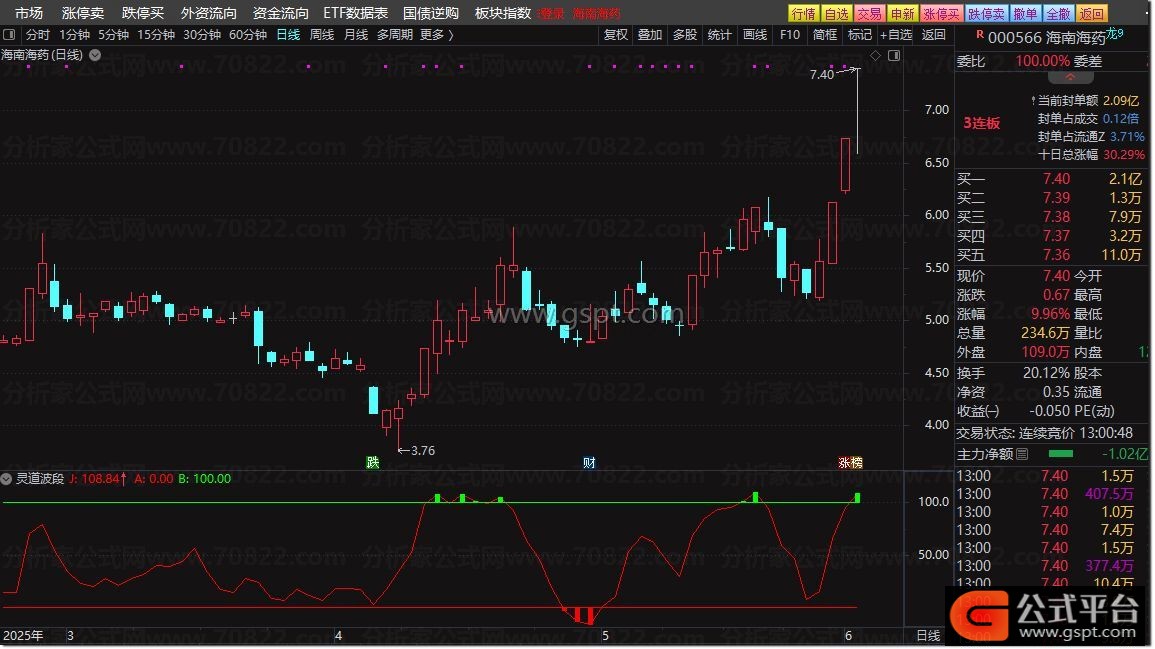The image size is (1155, 649).
Task: Click the 叠加 overlay button
Action: [650, 35]
